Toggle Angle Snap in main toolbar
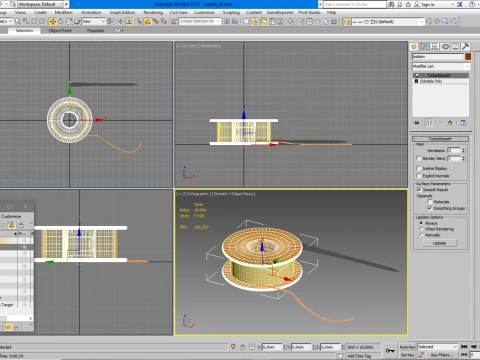Screen dimensions: 480x360 point(147,21)
